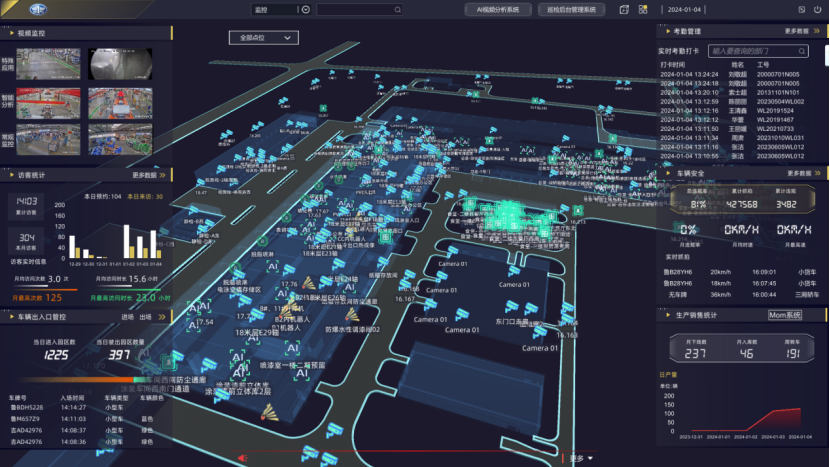Viewport: 830px width, 467px height.
Task: Click the Mom系统 button
Action: pyautogui.click(x=785, y=315)
